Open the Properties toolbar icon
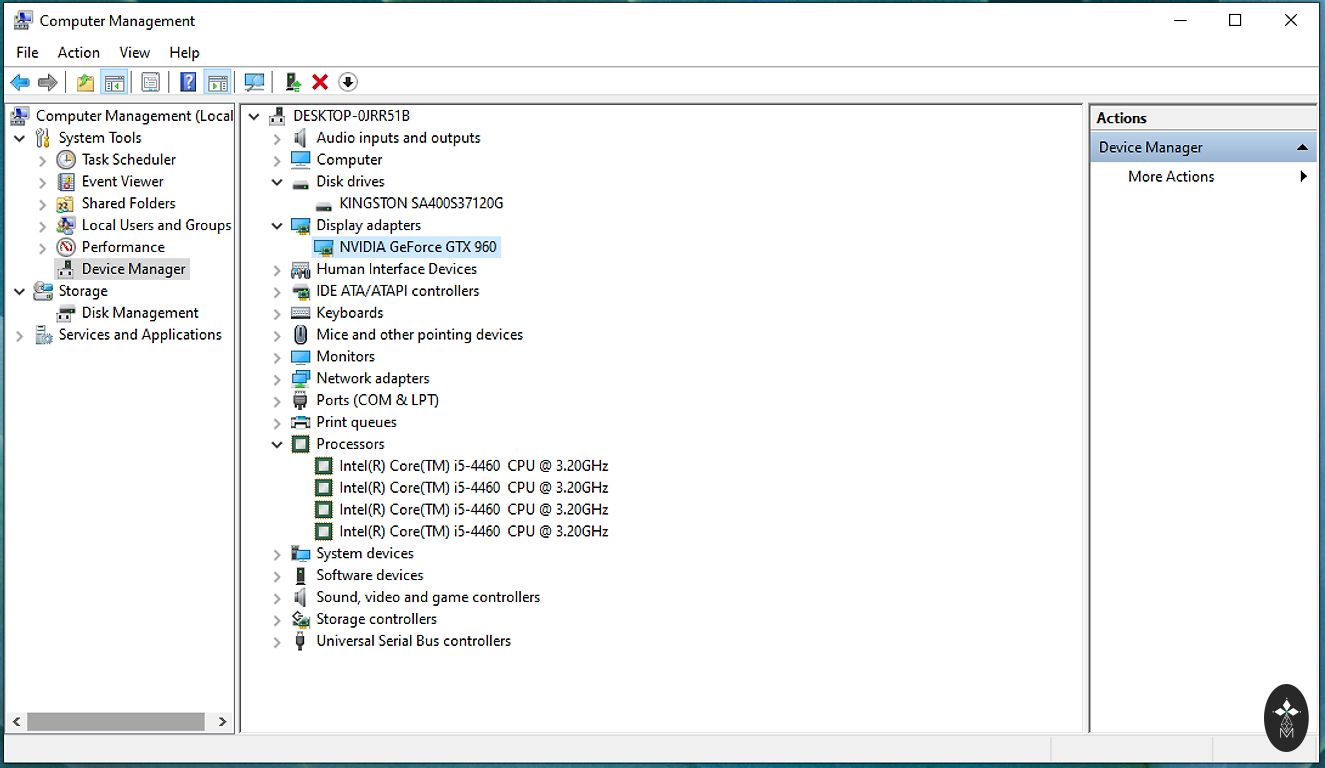The width and height of the screenshot is (1325, 768). coord(151,82)
